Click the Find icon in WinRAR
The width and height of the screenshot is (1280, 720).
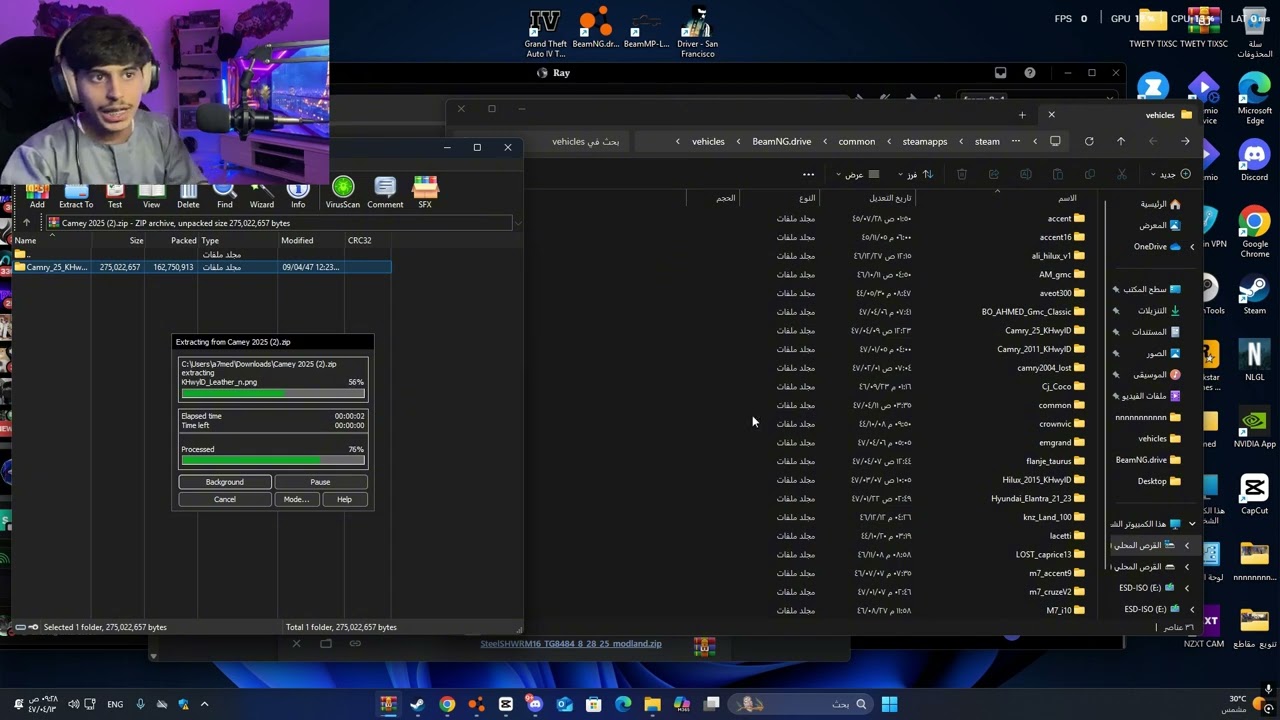225,195
